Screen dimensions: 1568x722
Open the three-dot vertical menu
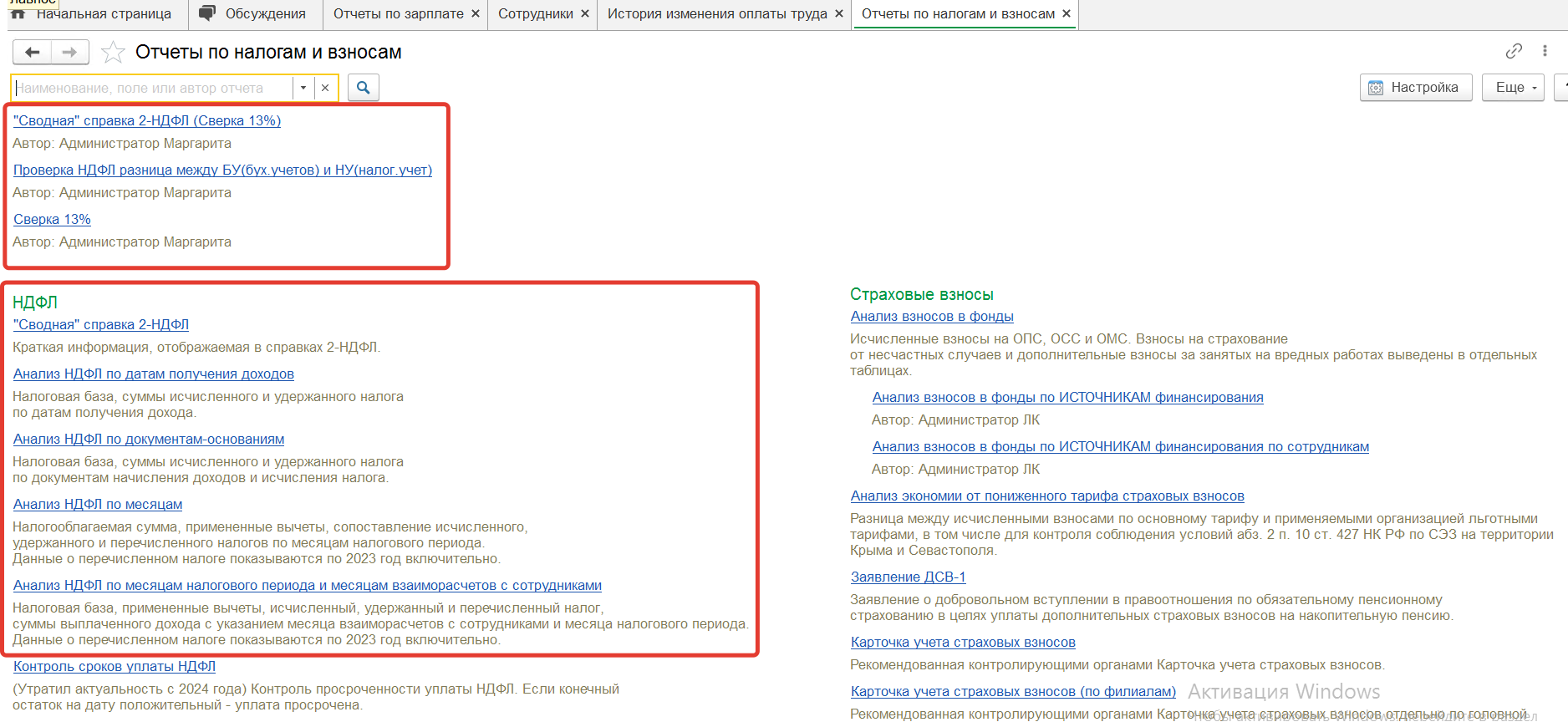point(1545,51)
